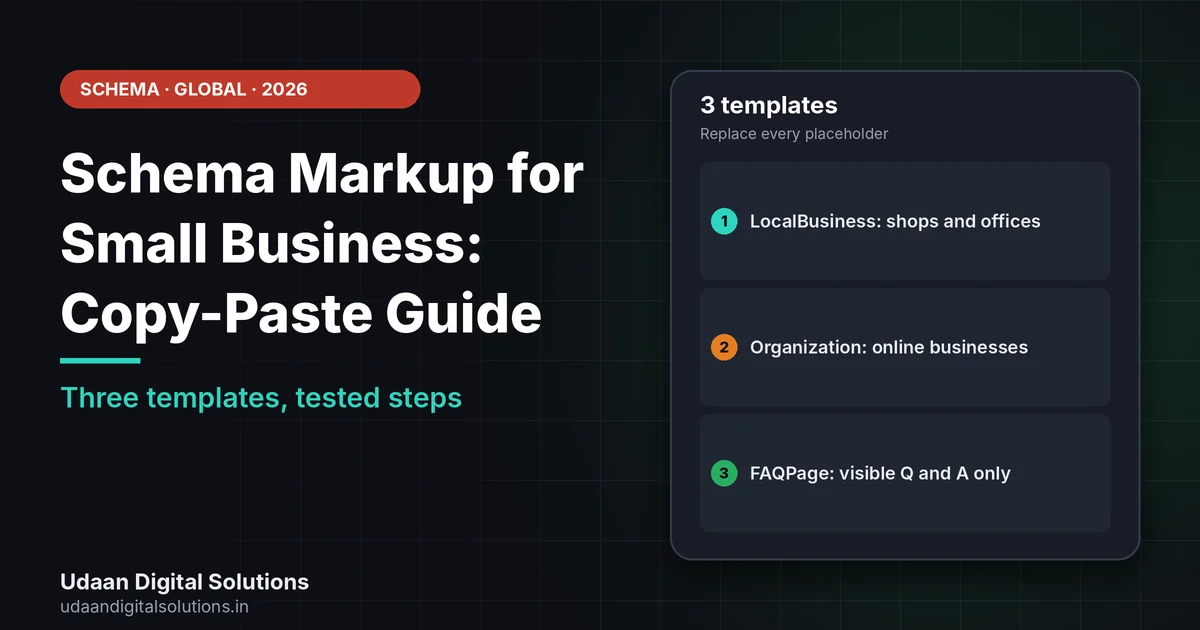Click the green number 3 badge

click(x=724, y=473)
